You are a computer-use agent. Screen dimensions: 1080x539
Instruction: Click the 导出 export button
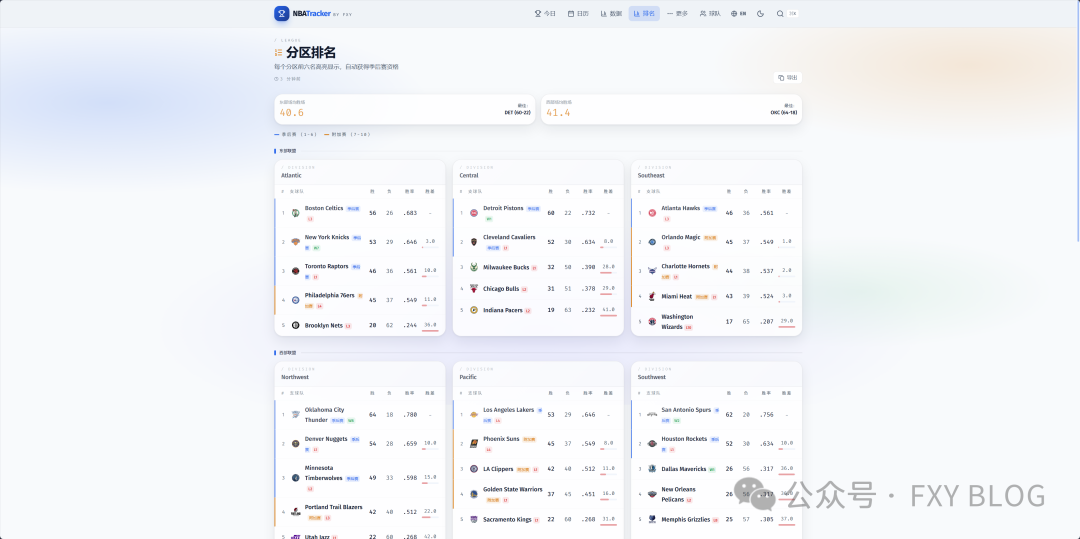tap(788, 78)
